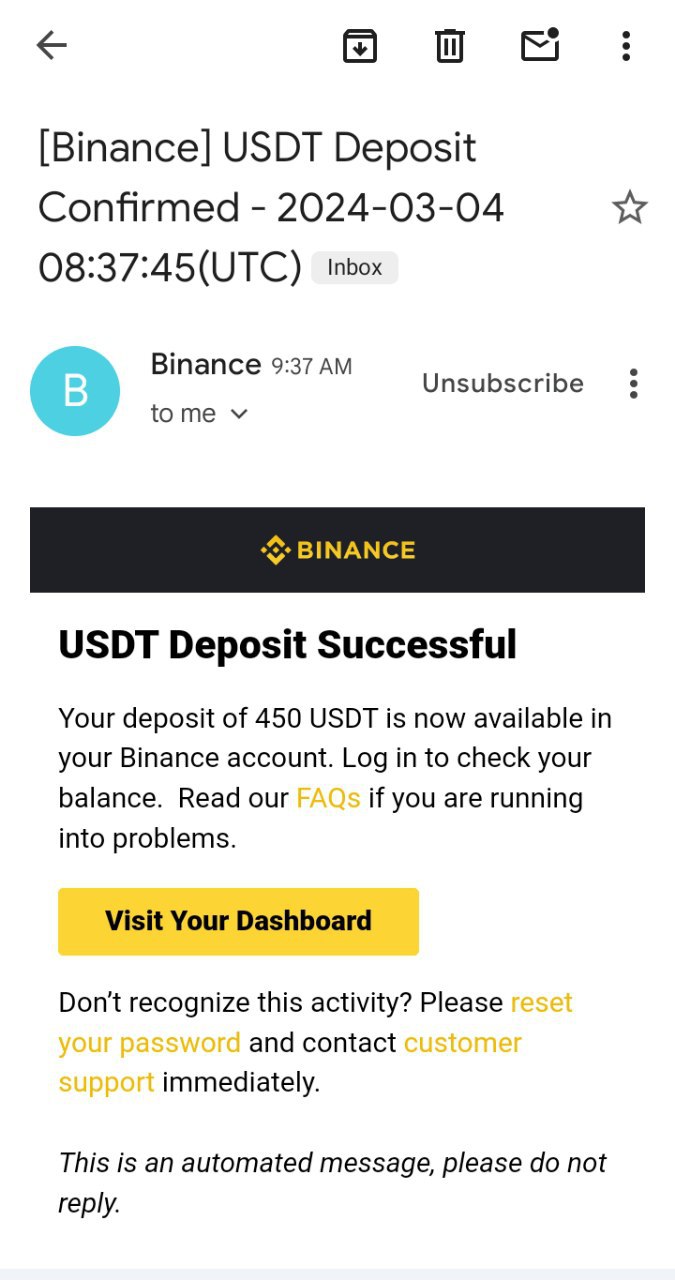Image resolution: width=675 pixels, height=1280 pixels.
Task: Open top-right overflow menu
Action: [626, 45]
